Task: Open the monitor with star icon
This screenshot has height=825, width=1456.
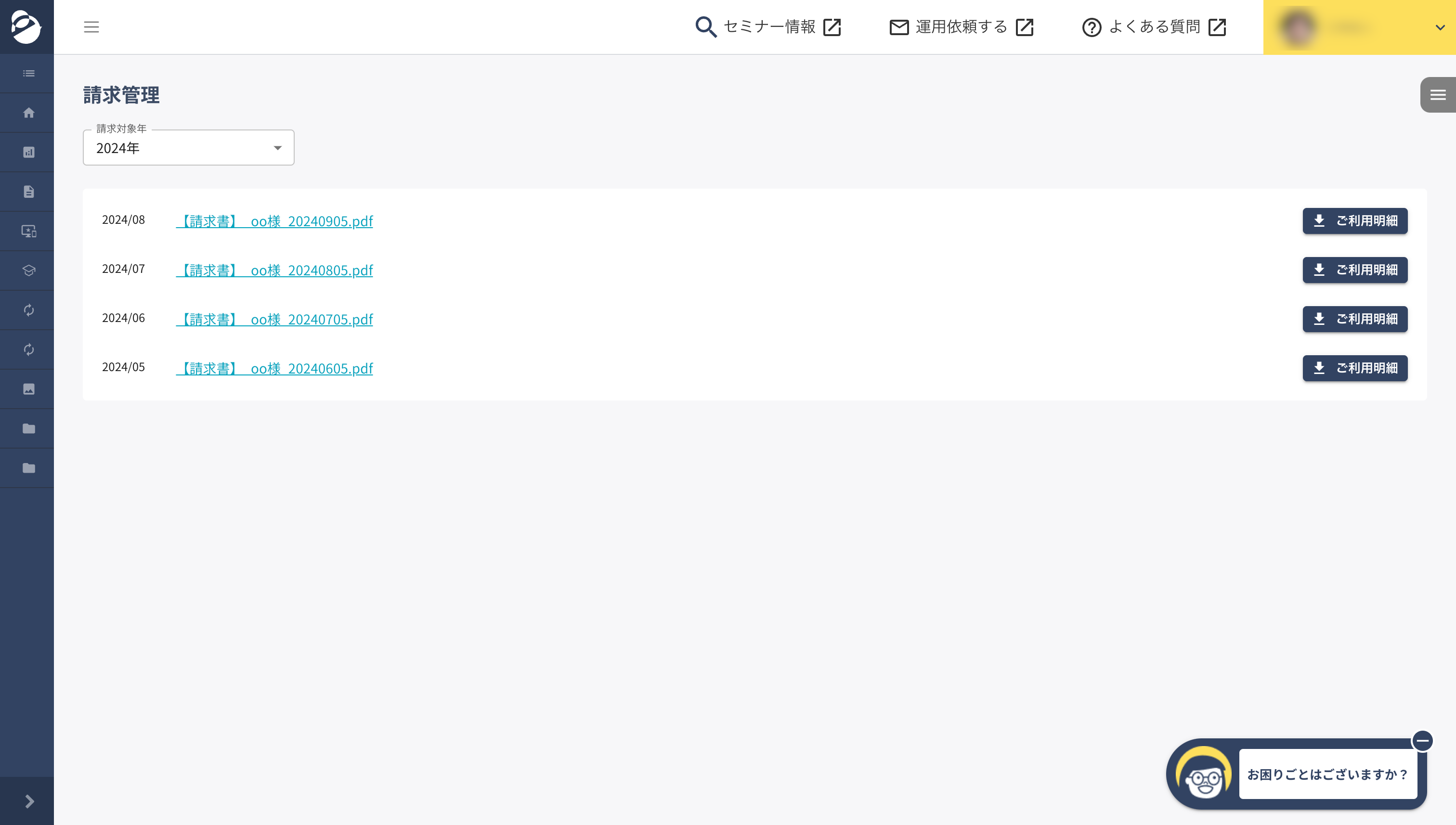Action: pyautogui.click(x=28, y=231)
